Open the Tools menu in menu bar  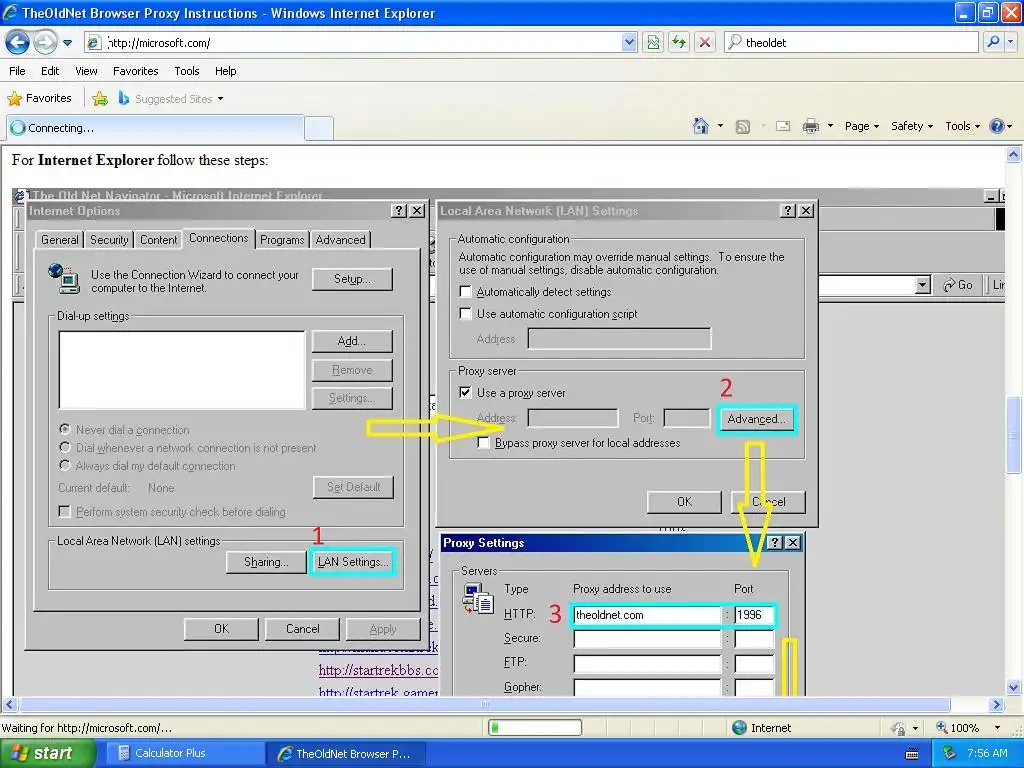[x=187, y=71]
